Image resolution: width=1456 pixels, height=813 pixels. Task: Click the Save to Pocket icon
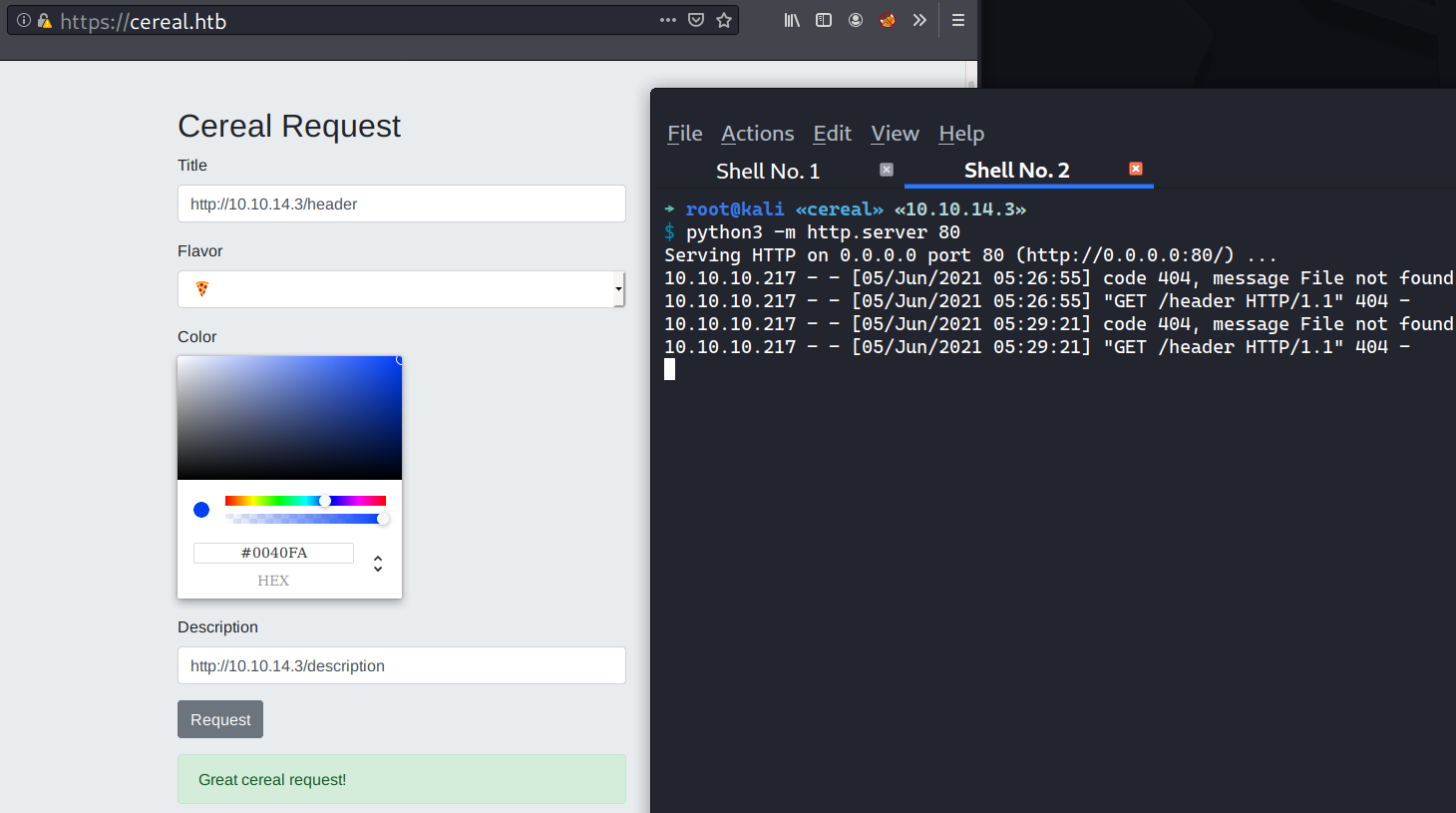(696, 20)
